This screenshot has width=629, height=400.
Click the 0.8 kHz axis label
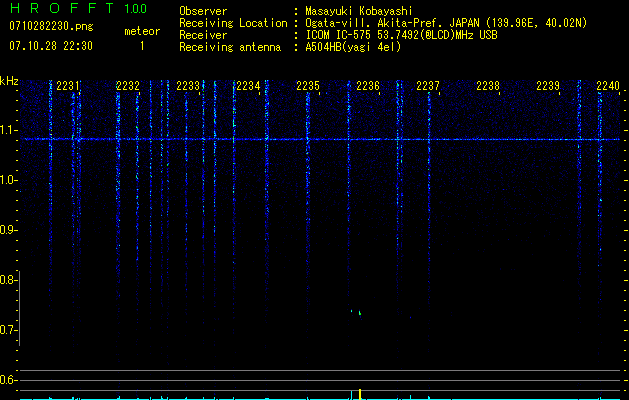click(8, 280)
